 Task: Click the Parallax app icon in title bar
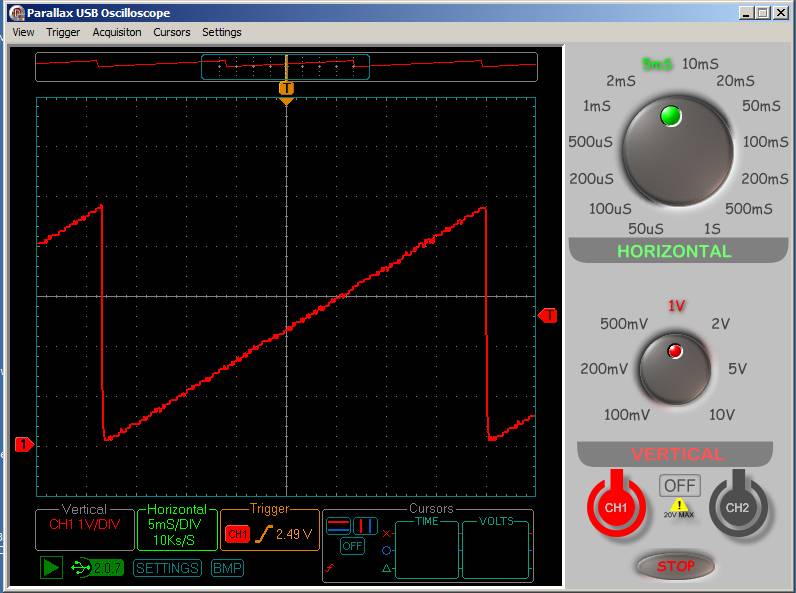(x=16, y=12)
